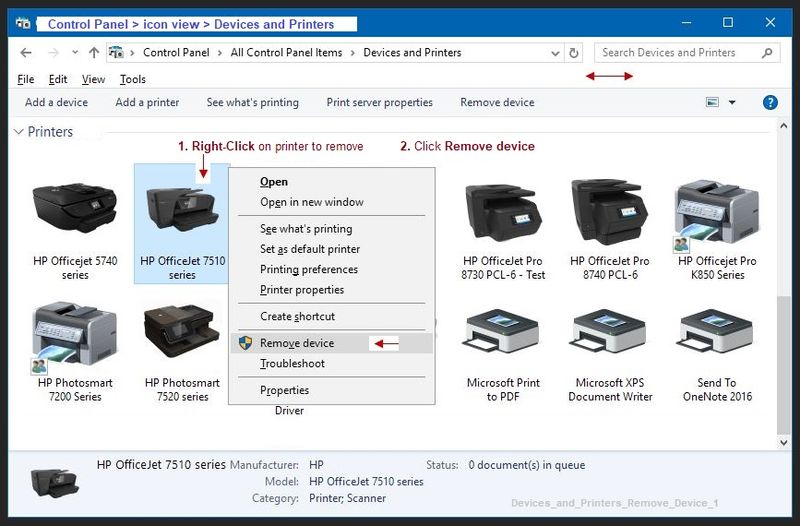Expand the address bar history dropdown
This screenshot has height=526, width=800.
click(555, 53)
